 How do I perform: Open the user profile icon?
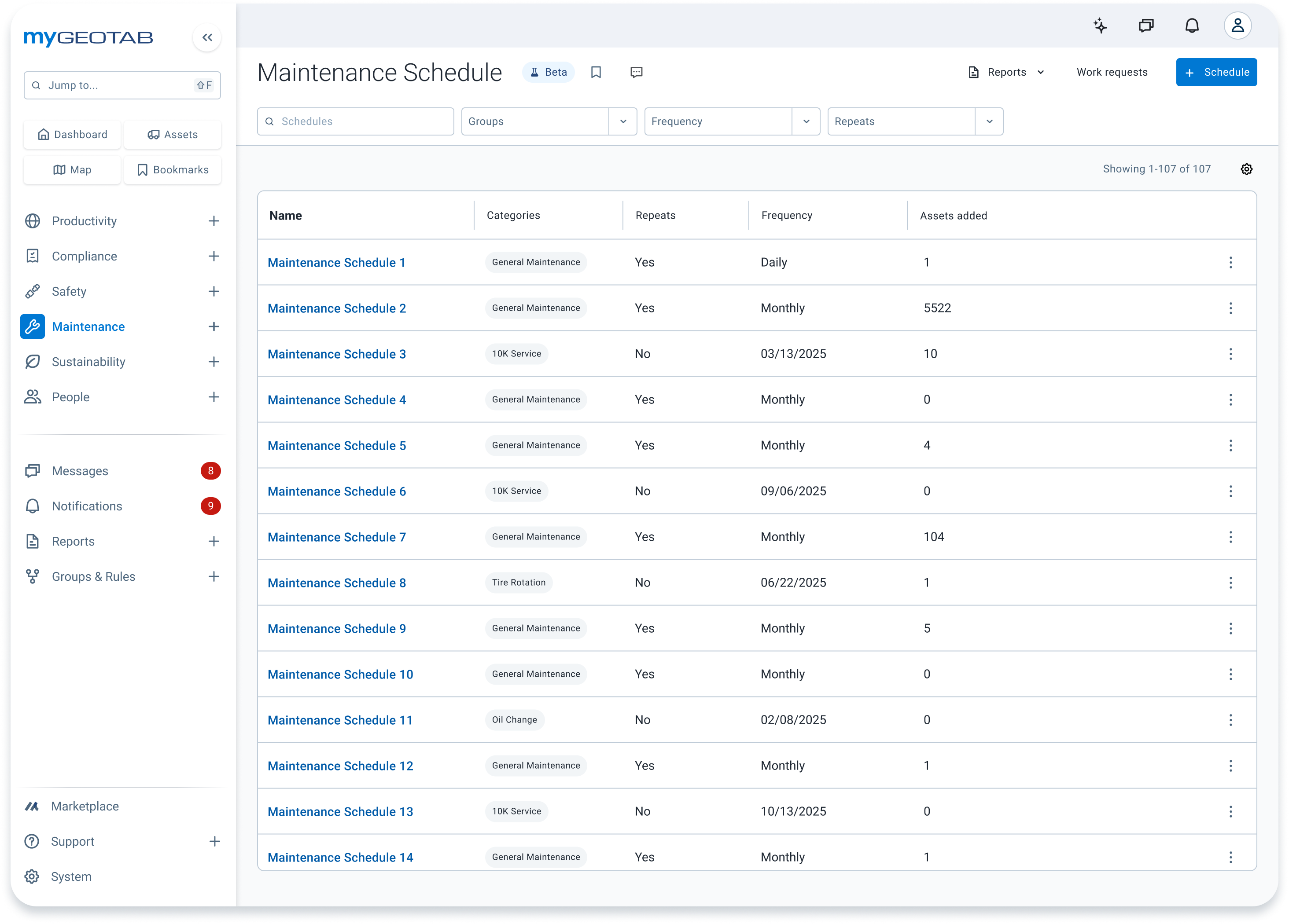pyautogui.click(x=1237, y=26)
